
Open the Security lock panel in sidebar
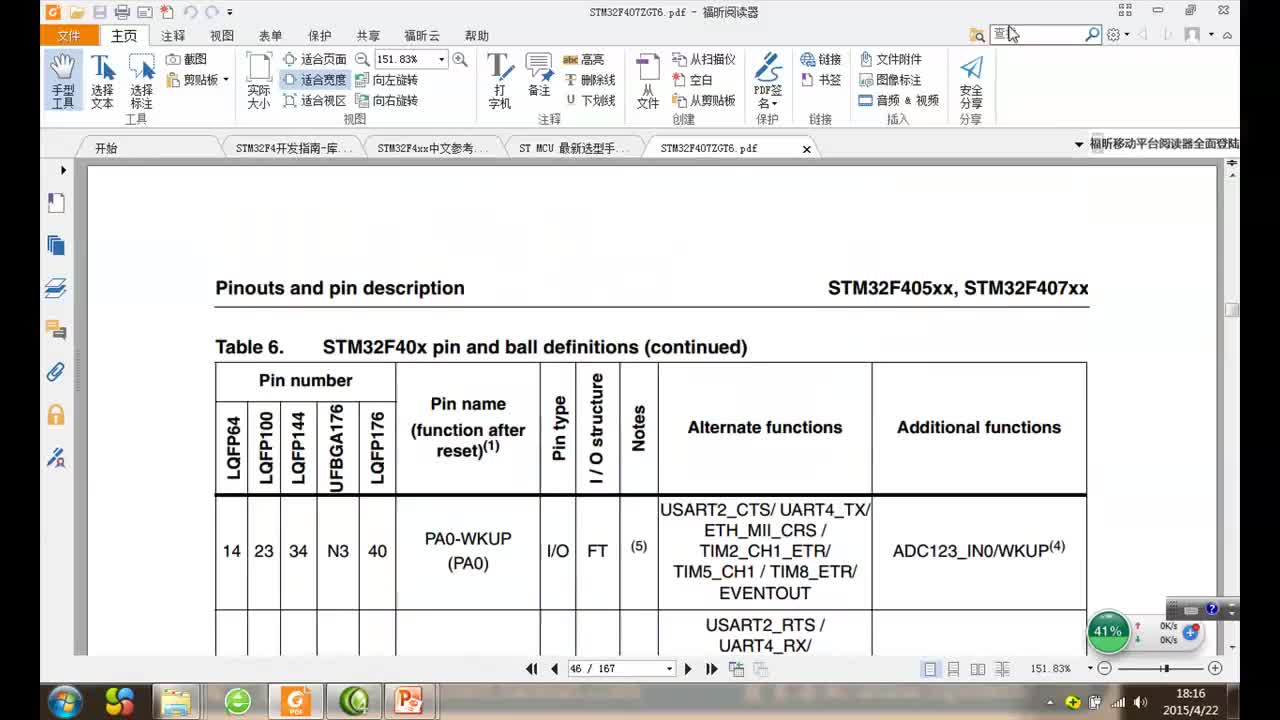pos(56,414)
